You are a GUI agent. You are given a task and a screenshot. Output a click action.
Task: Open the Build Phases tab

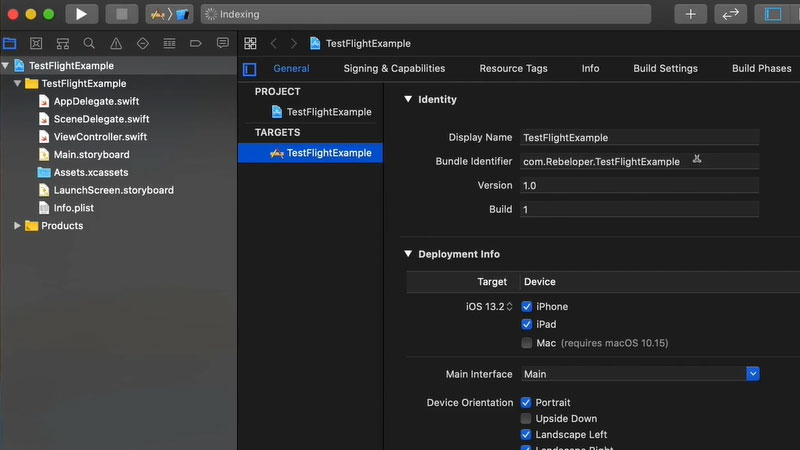coord(762,68)
